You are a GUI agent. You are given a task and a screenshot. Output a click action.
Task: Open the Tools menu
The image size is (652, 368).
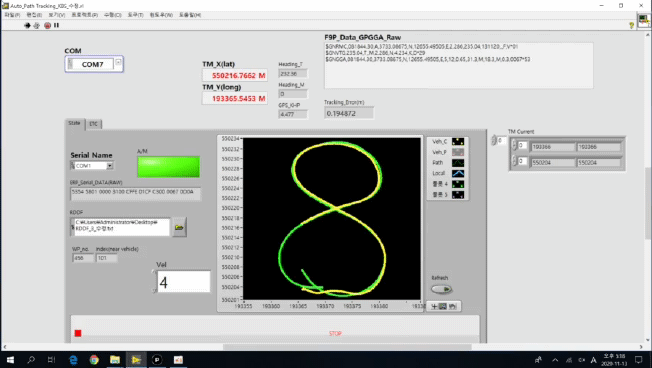click(x=135, y=15)
